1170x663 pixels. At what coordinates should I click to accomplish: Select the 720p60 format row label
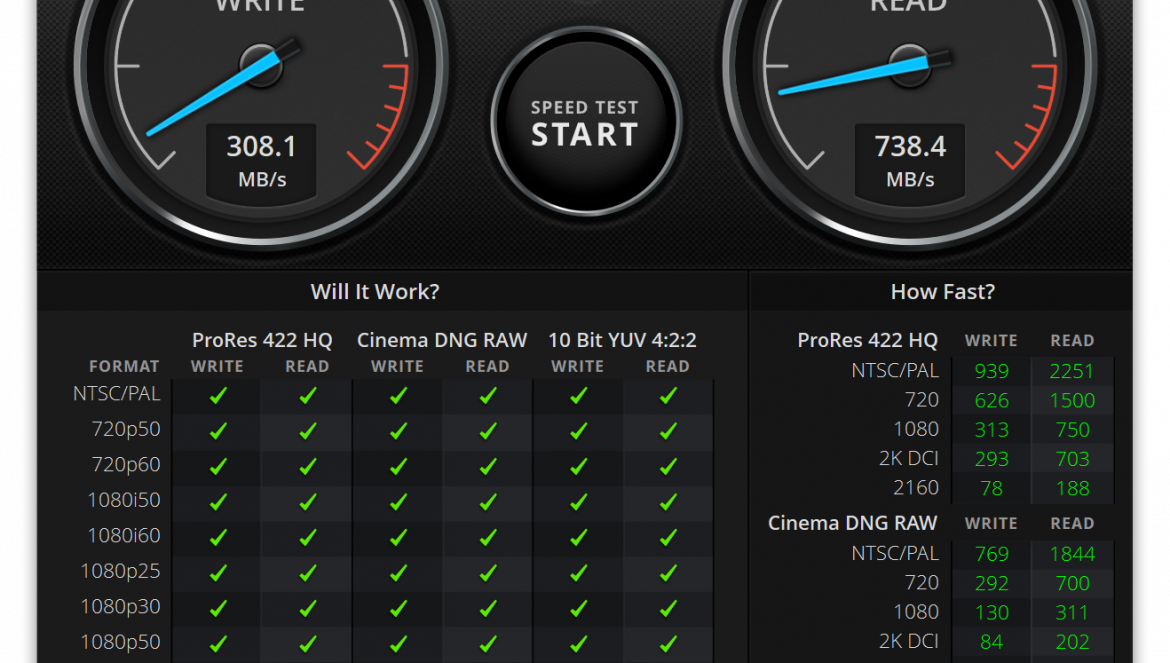pyautogui.click(x=126, y=465)
